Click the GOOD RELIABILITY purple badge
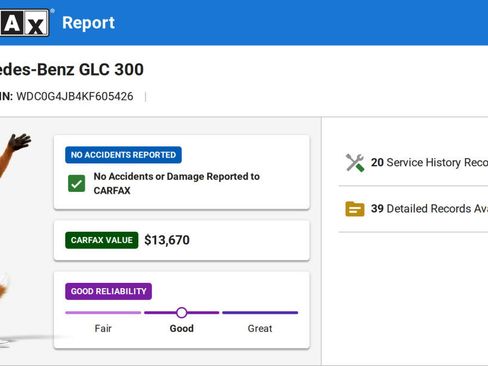The image size is (488, 366). click(x=108, y=291)
